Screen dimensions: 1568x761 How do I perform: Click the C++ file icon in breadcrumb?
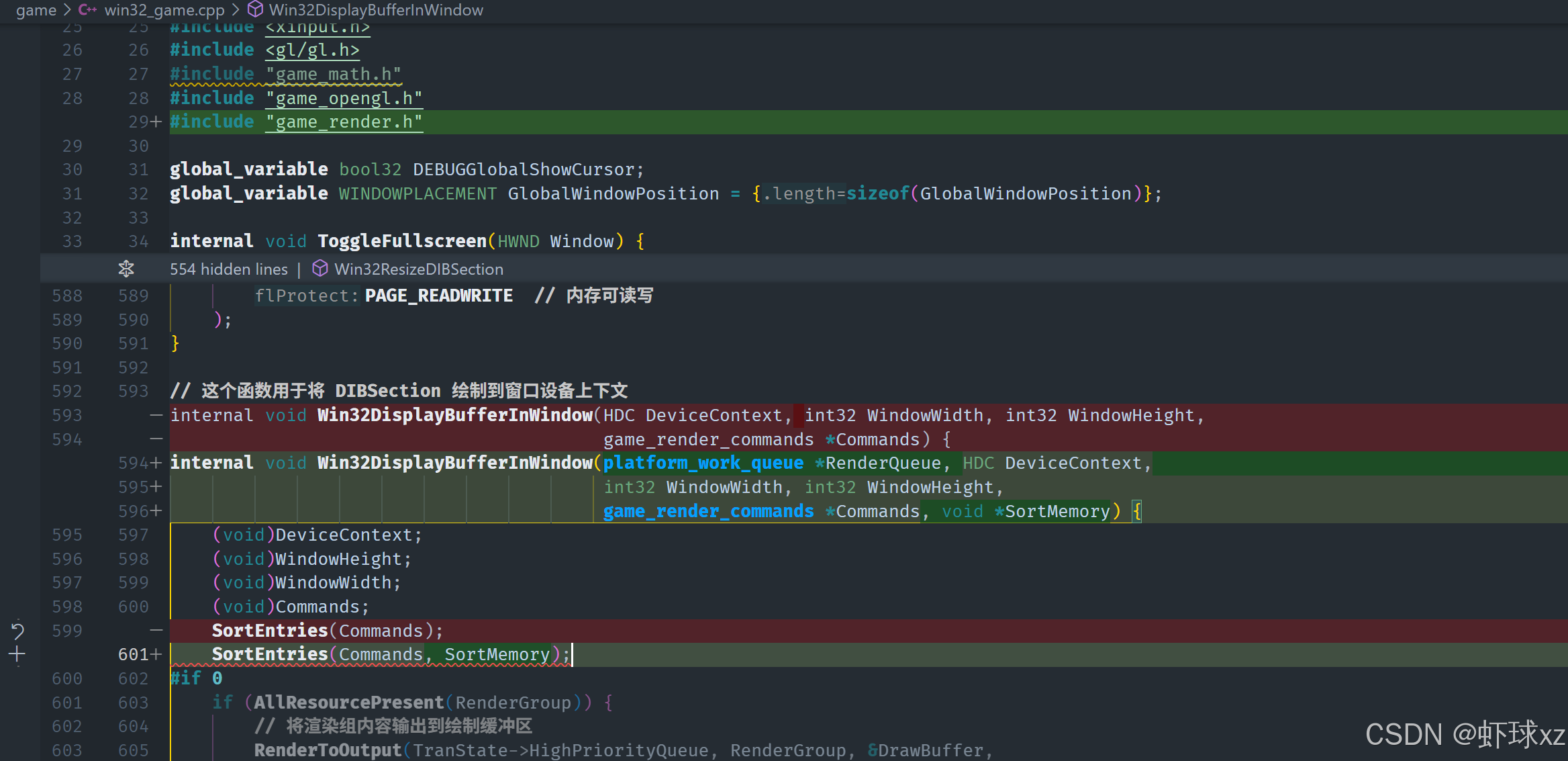pos(87,10)
